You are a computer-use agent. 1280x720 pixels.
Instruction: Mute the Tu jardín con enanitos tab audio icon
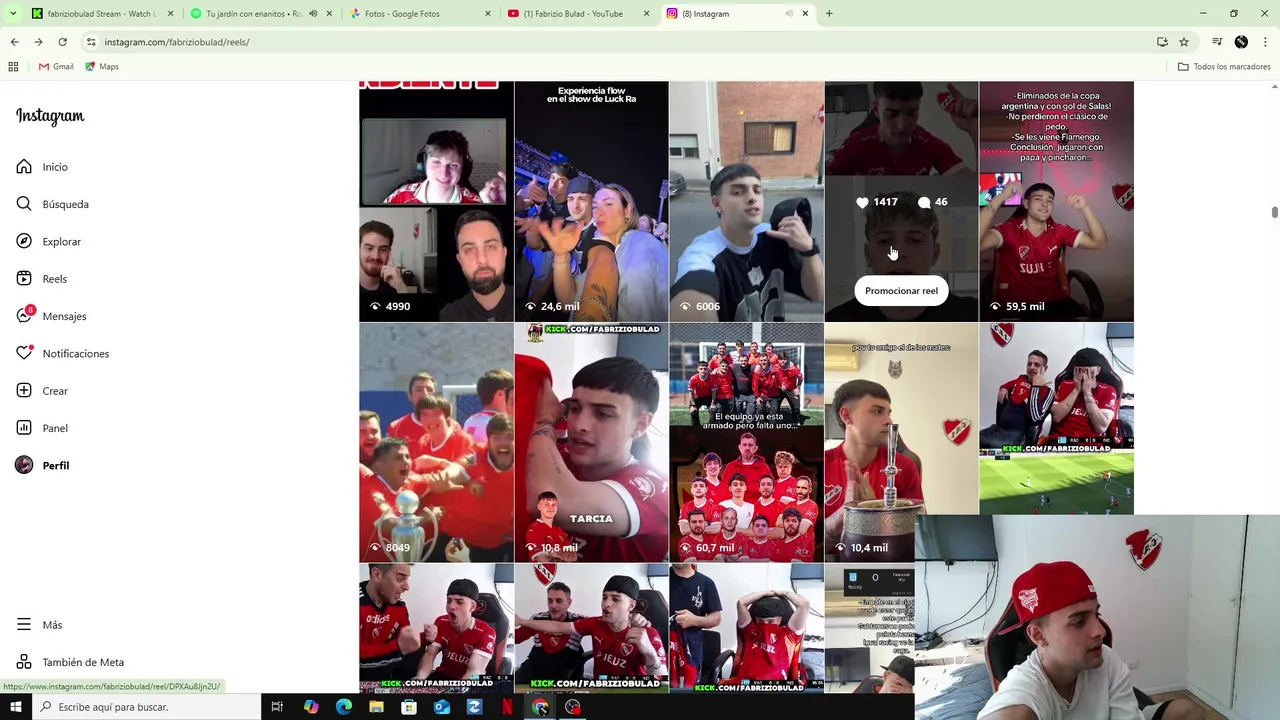313,14
